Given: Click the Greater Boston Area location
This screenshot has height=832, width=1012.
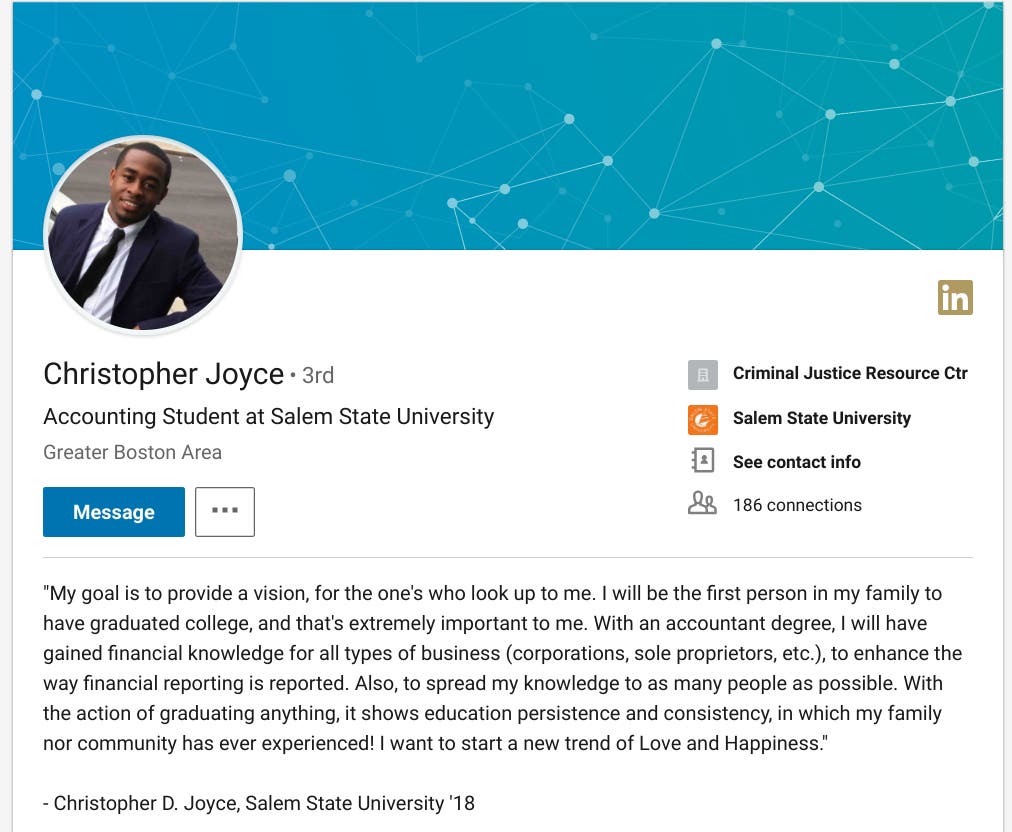Looking at the screenshot, I should [x=132, y=452].
